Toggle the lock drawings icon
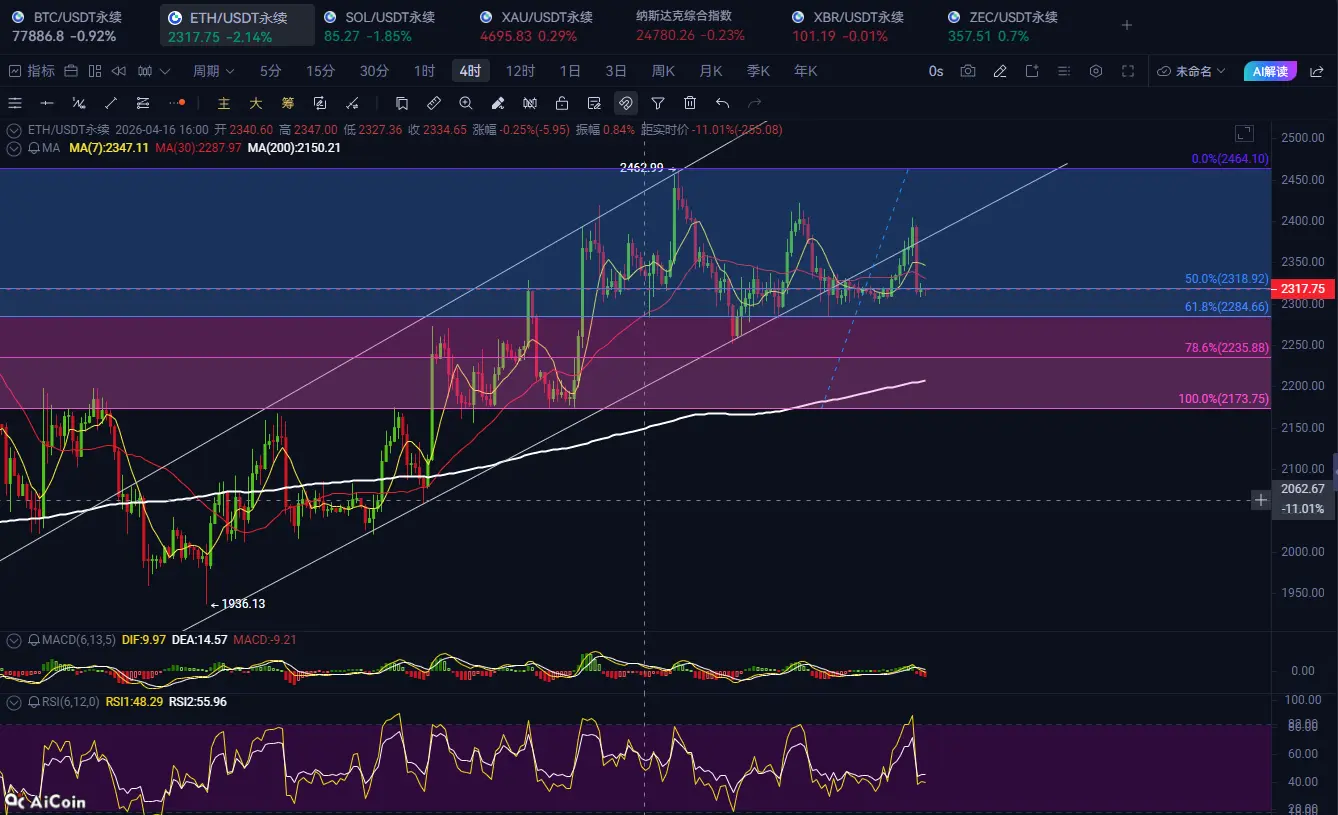The image size is (1338, 815). 561,103
